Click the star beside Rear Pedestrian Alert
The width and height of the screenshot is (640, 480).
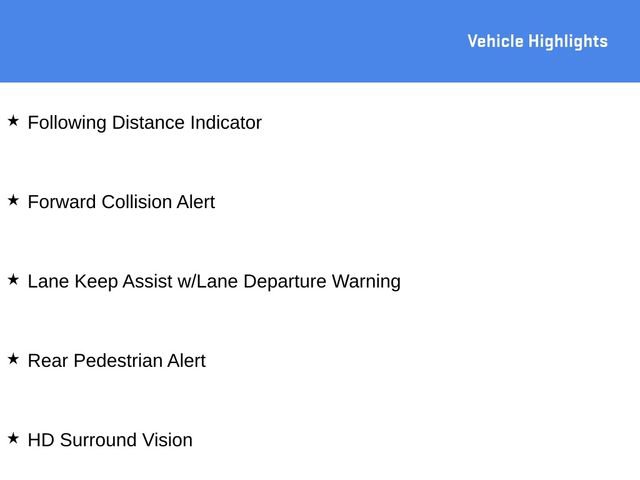(13, 359)
